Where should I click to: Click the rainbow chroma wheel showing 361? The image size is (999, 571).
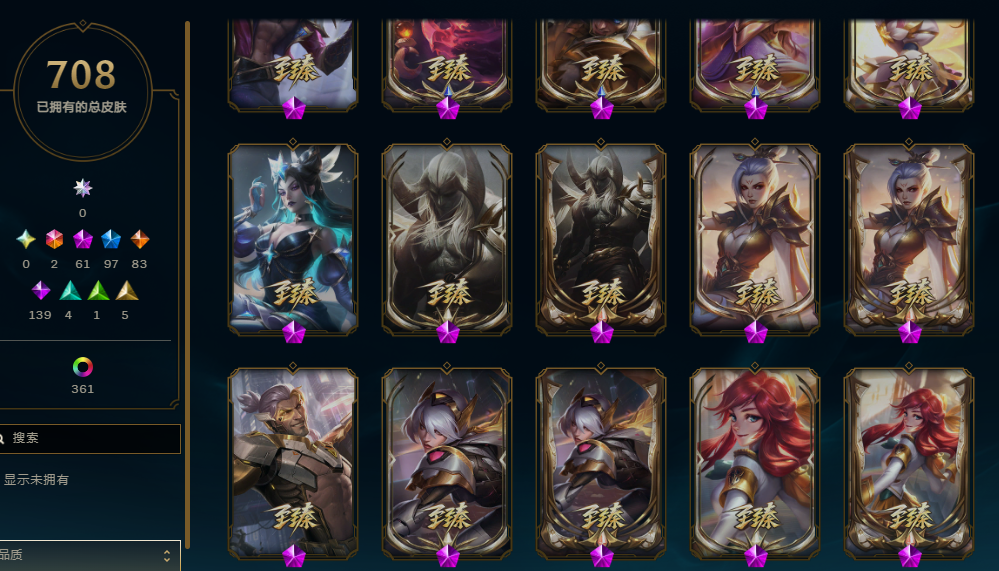coord(83,367)
